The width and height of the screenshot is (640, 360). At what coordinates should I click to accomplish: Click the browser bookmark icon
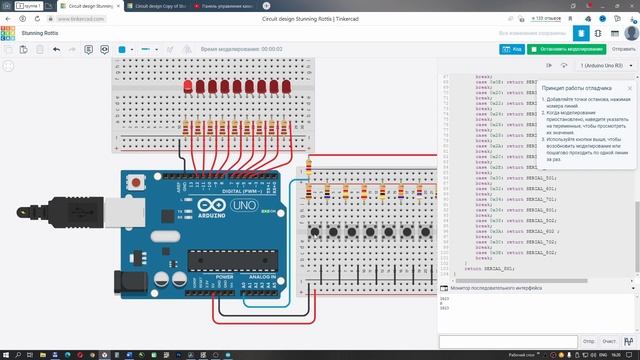coord(570,19)
